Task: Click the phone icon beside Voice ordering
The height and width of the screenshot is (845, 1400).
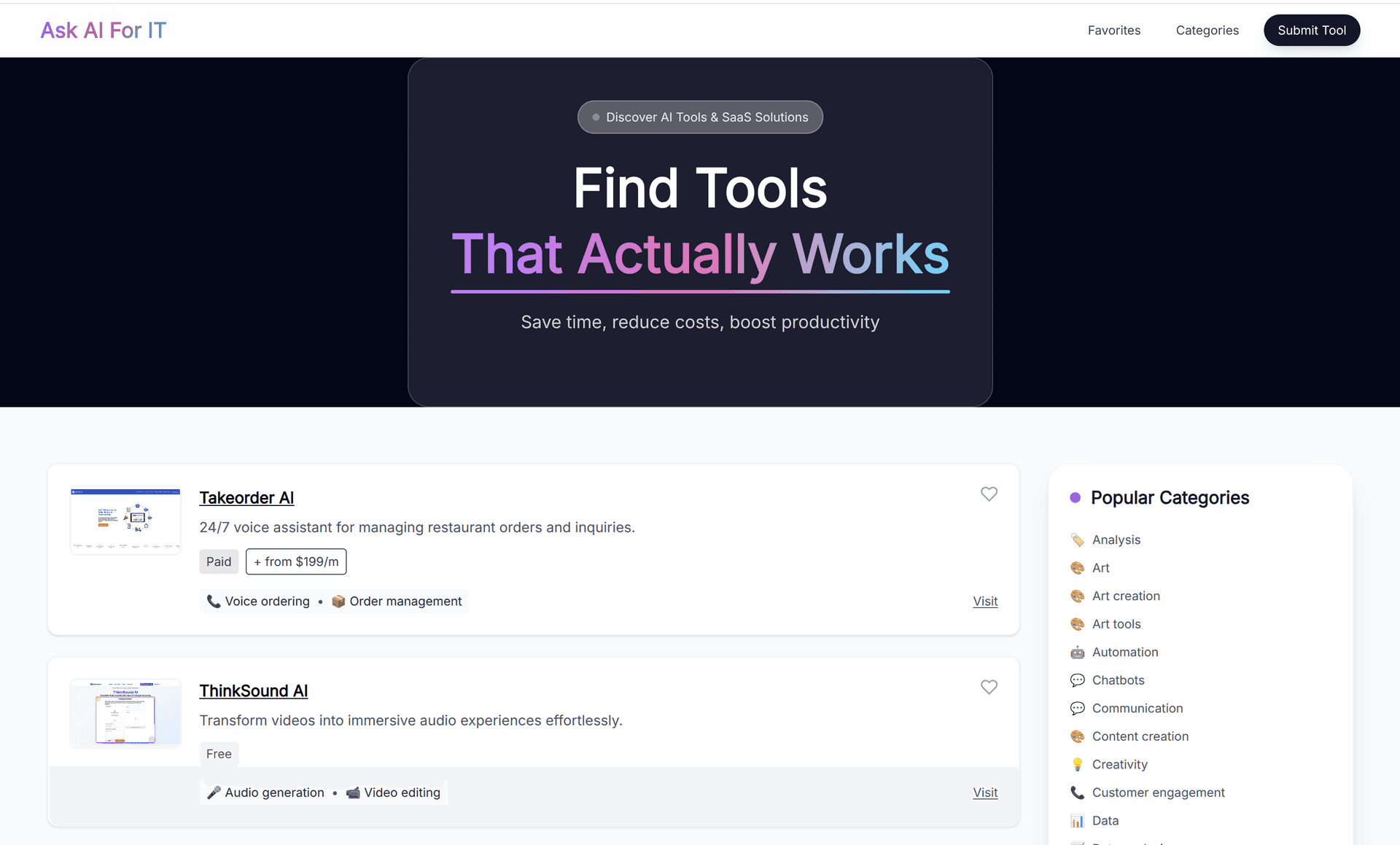Action: [213, 601]
